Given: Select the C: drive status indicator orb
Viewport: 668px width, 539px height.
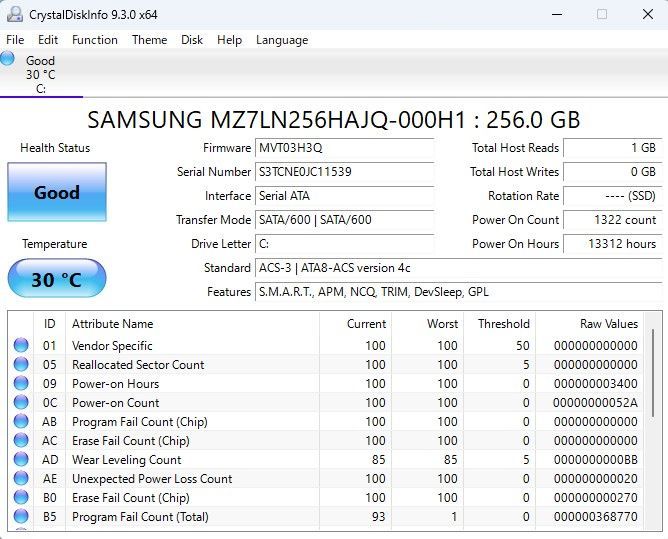Looking at the screenshot, I should [x=7, y=58].
